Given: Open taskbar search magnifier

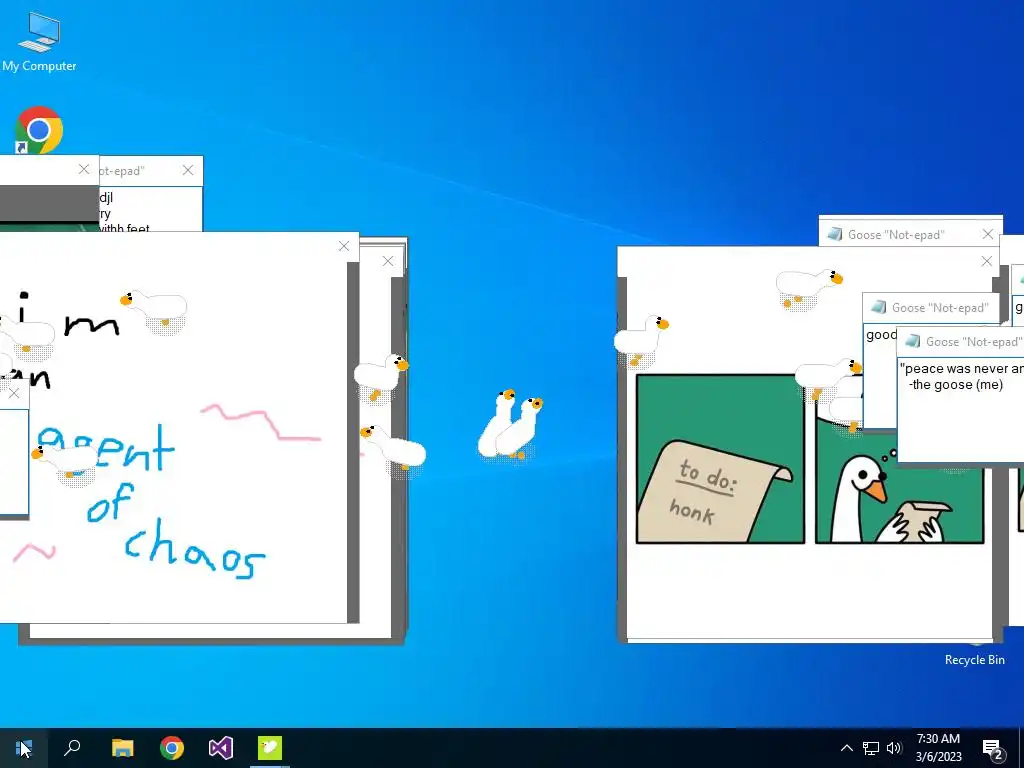Looking at the screenshot, I should click(x=72, y=748).
